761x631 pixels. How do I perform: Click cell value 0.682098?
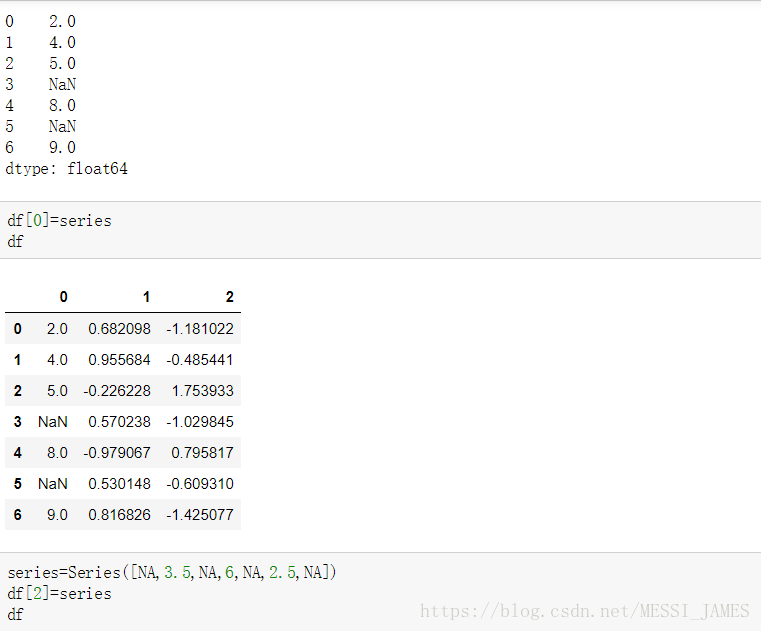119,329
